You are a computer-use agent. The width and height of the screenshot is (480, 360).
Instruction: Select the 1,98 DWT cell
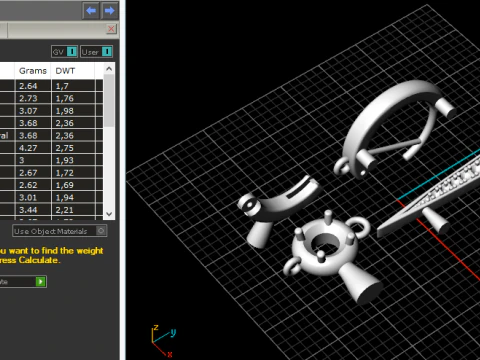coord(73,111)
